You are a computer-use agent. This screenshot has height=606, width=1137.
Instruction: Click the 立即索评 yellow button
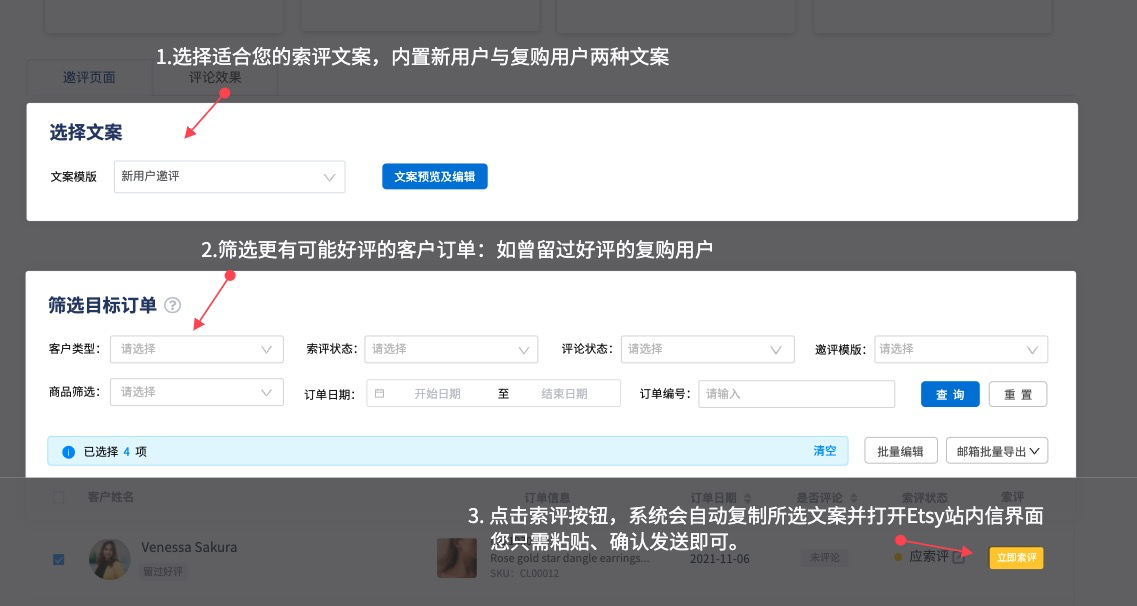tap(1016, 558)
